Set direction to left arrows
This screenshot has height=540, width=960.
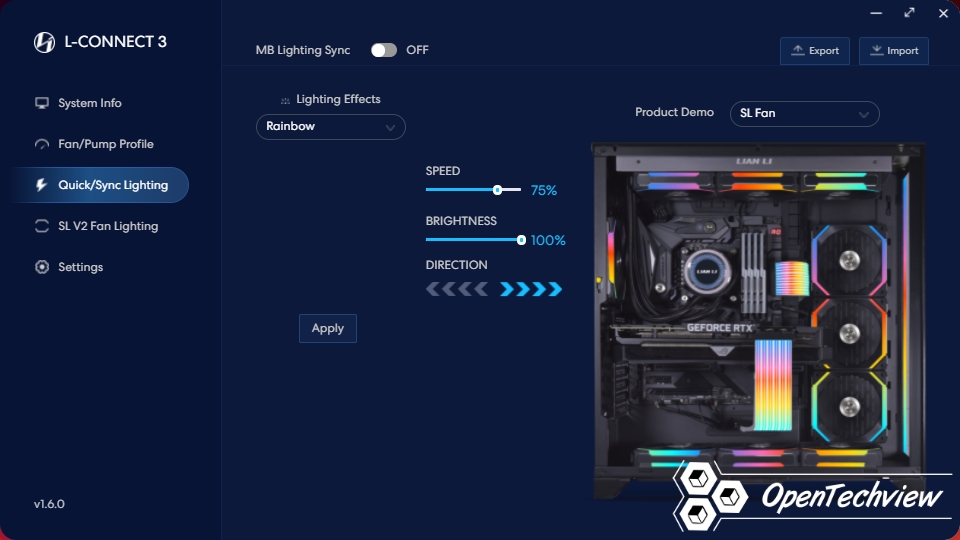tap(457, 289)
